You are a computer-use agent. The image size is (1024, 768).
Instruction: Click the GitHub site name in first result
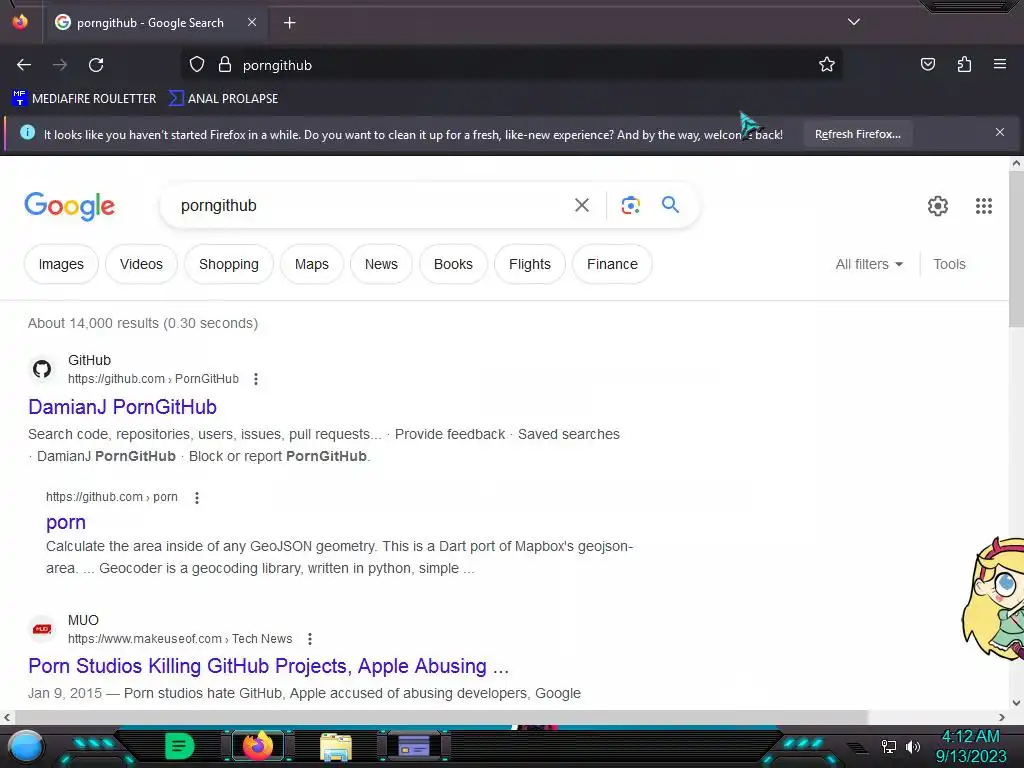coord(89,360)
